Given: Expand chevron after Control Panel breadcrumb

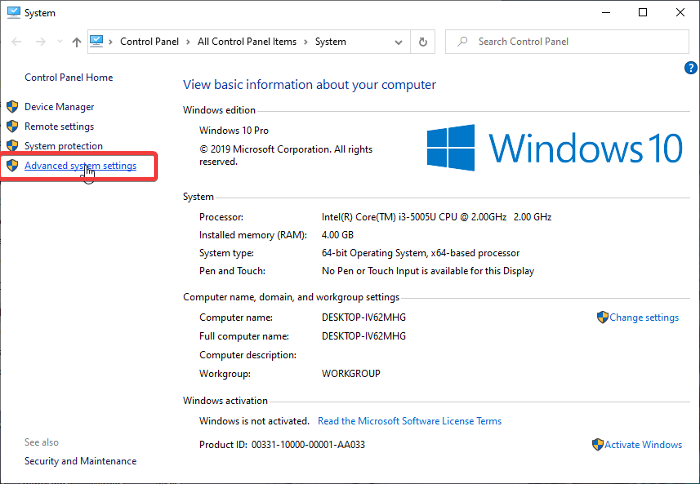Looking at the screenshot, I should [x=188, y=42].
